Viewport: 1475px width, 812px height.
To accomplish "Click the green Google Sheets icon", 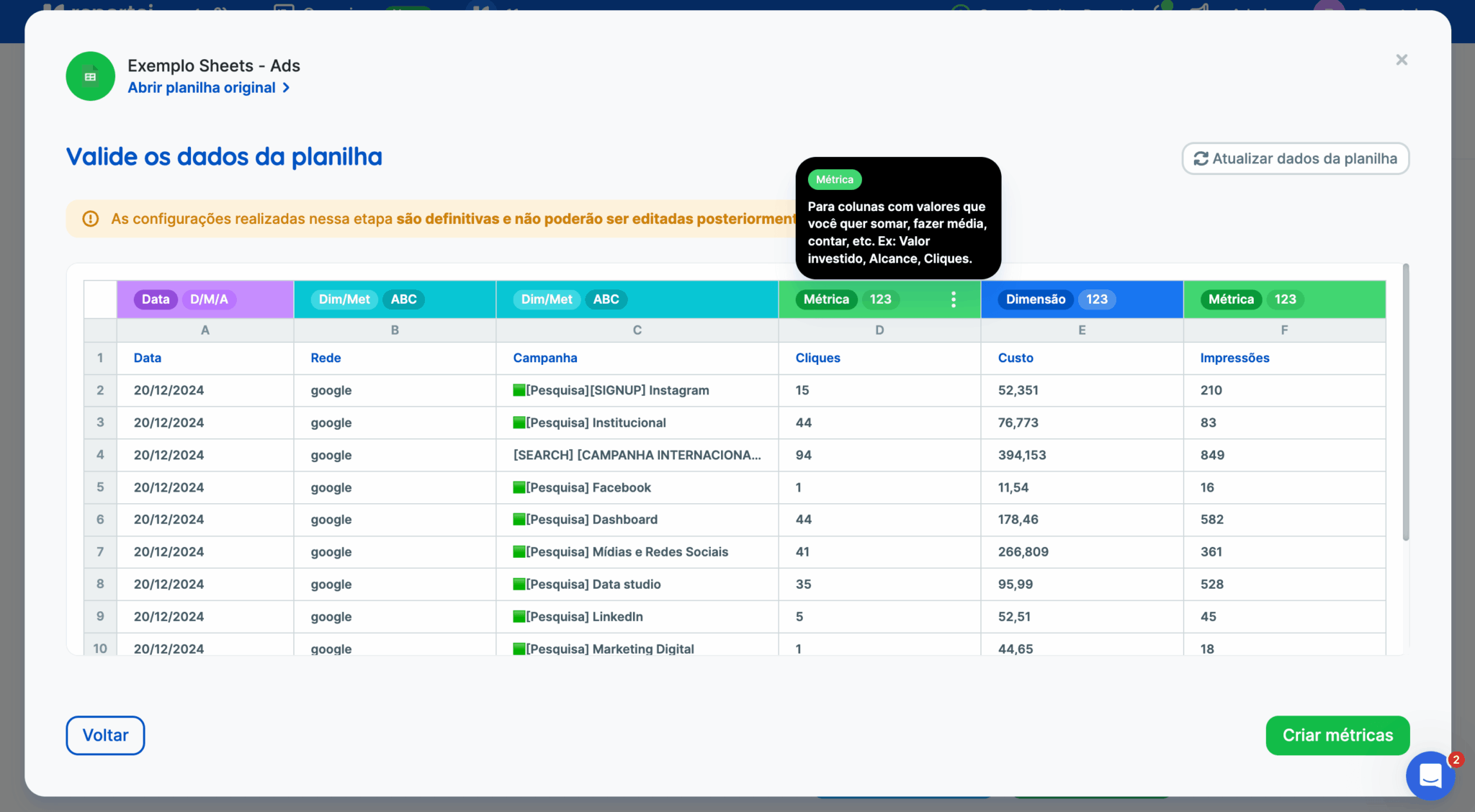I will [x=90, y=76].
